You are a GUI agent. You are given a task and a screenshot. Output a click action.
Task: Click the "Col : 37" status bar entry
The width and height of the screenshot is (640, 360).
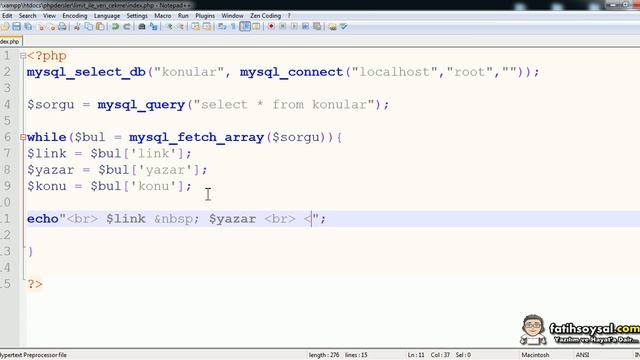click(x=440, y=355)
